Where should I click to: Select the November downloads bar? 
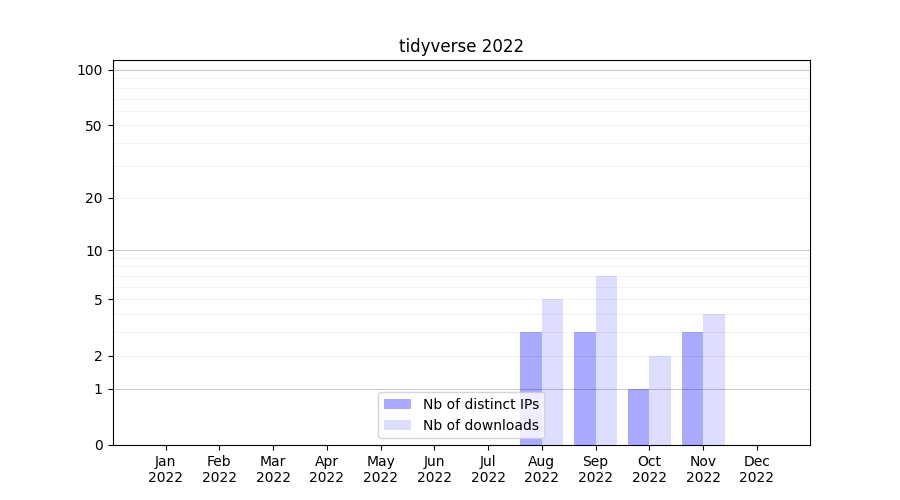click(714, 379)
